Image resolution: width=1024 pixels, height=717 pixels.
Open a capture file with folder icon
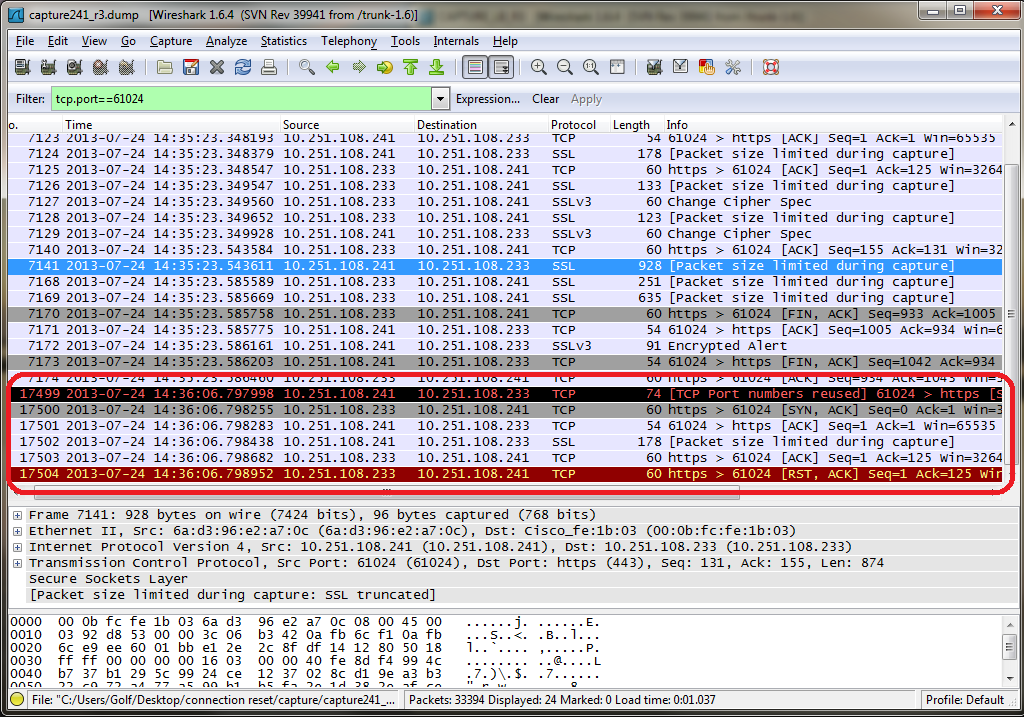[x=165, y=67]
